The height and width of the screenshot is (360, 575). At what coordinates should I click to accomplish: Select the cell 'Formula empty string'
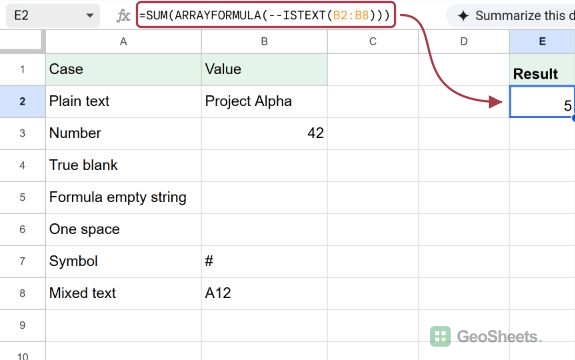point(124,198)
